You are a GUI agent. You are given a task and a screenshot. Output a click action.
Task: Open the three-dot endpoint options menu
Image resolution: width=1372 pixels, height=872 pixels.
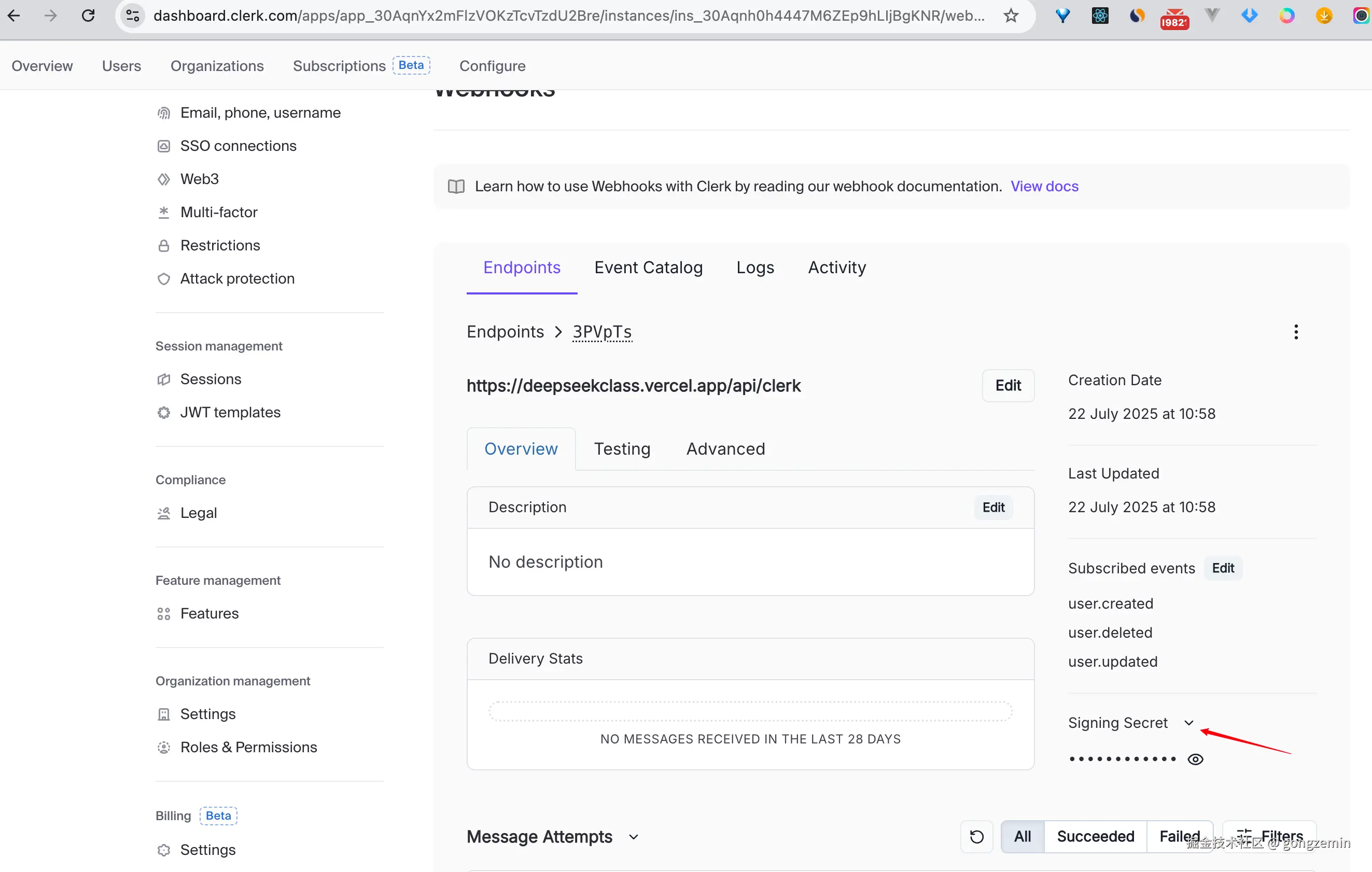[x=1296, y=332]
